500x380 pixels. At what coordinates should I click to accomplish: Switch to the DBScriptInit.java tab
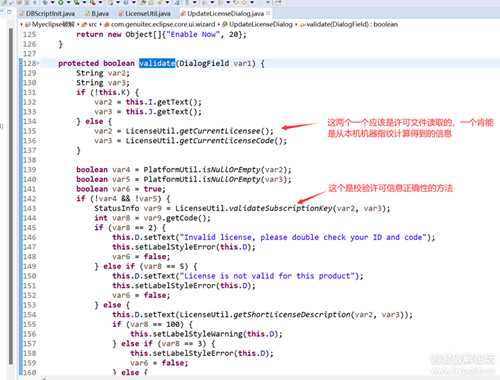[x=47, y=13]
